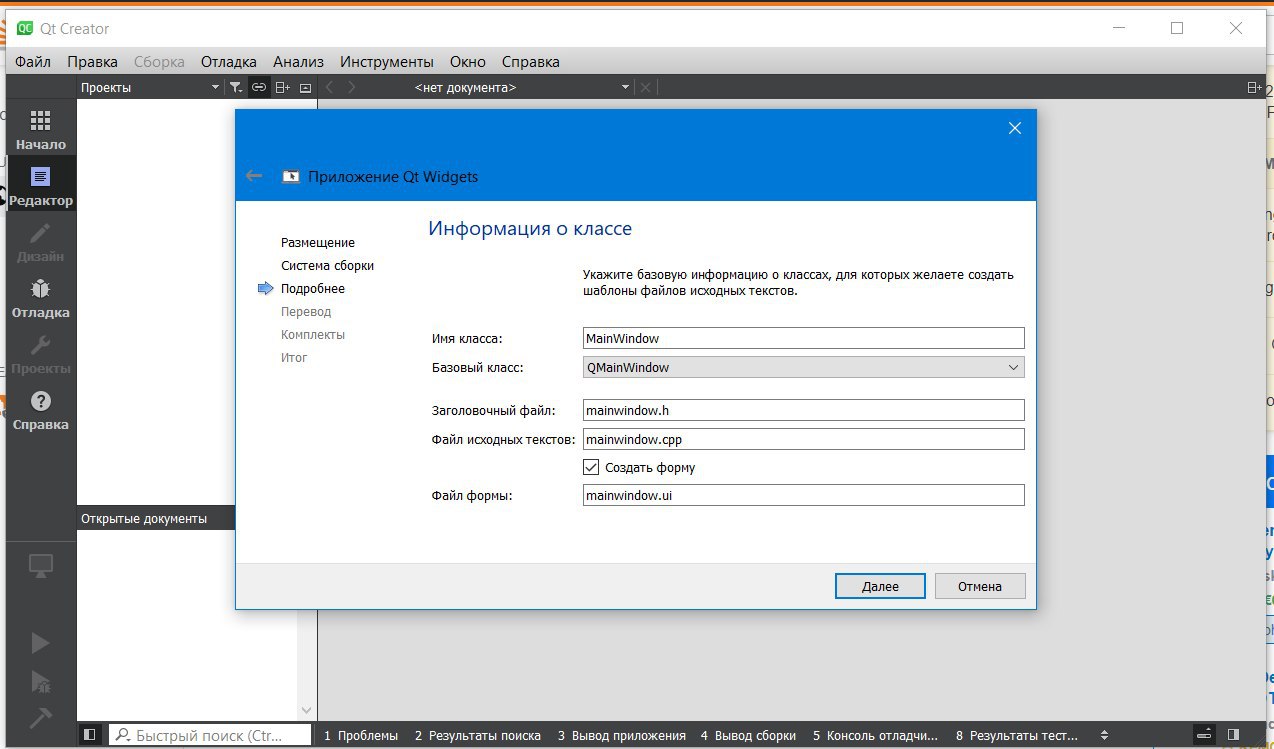This screenshot has height=749, width=1274.
Task: Open the 2 Результаты поиска pane
Action: (x=478, y=735)
